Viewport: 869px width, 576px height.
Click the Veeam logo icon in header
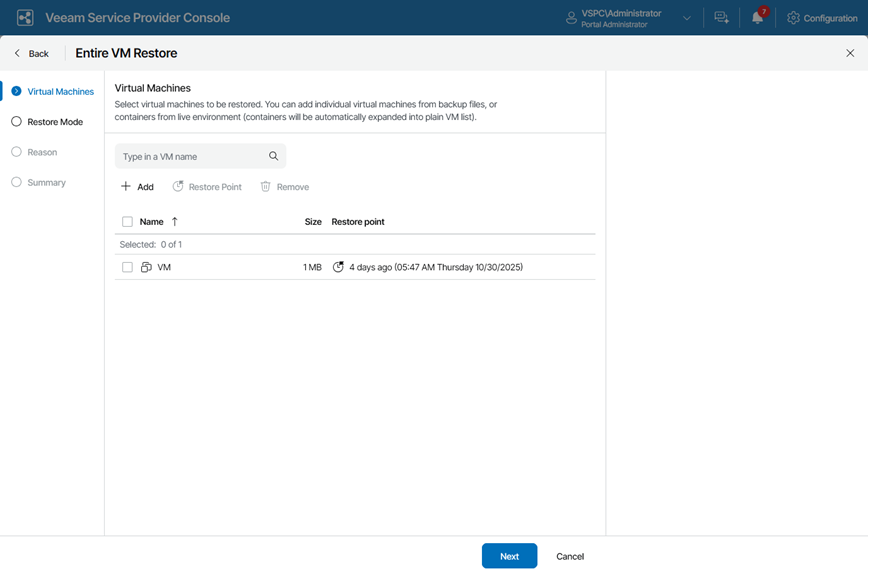25,18
